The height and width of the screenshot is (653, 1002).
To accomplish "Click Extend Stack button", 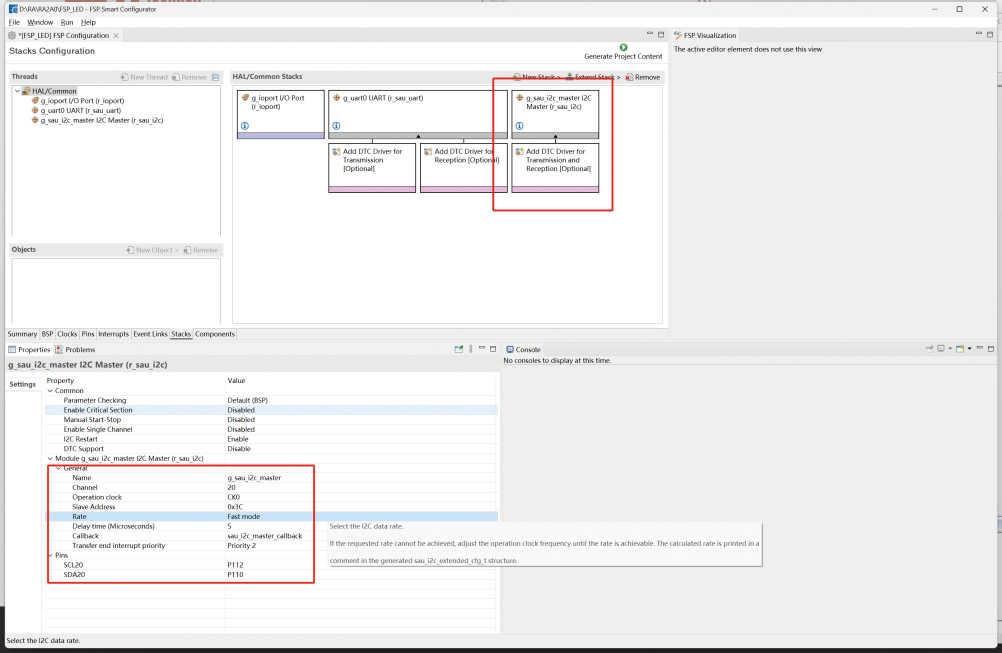I will pyautogui.click(x=593, y=77).
